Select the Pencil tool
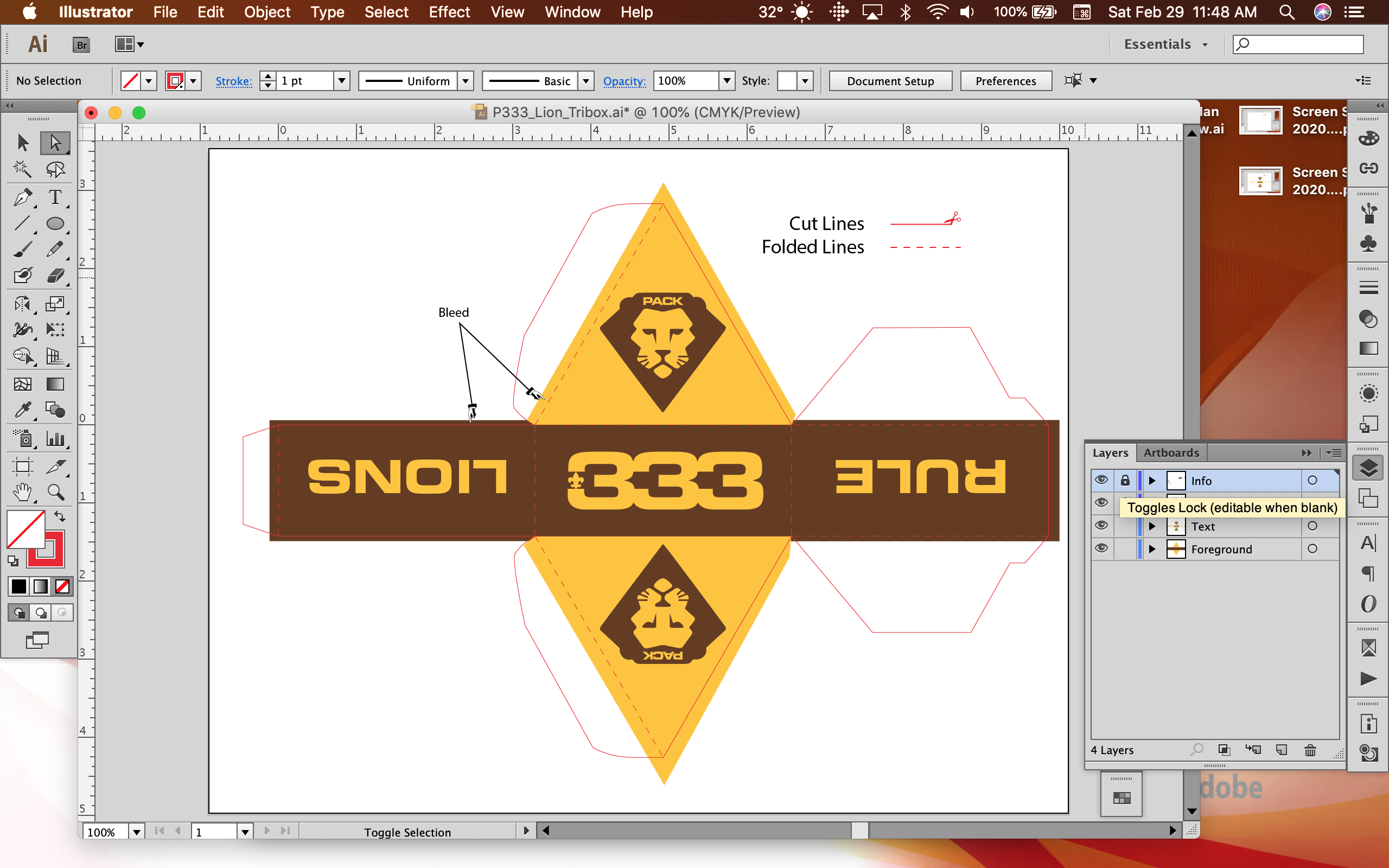Image resolution: width=1389 pixels, height=868 pixels. [x=55, y=249]
